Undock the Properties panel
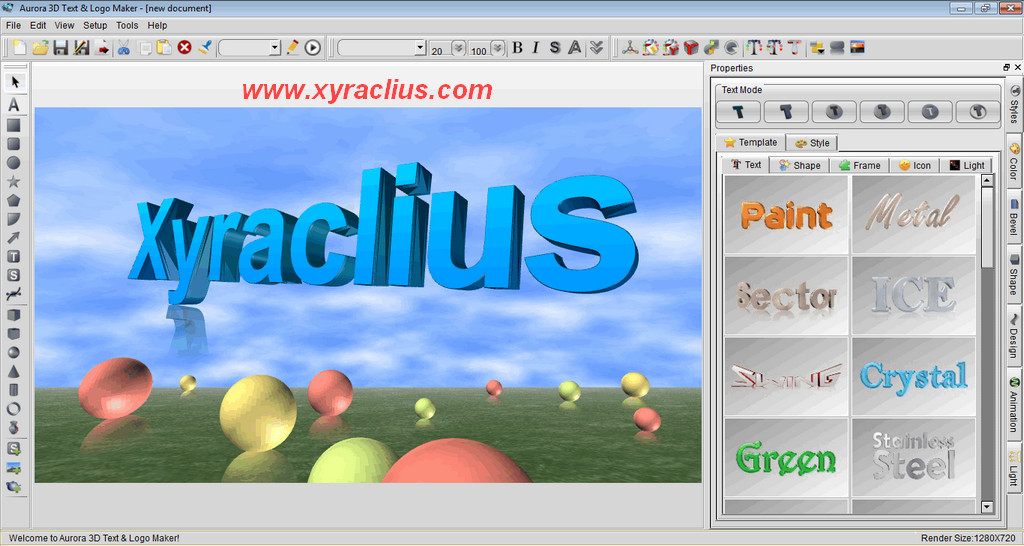This screenshot has width=1024, height=546. (x=1006, y=67)
